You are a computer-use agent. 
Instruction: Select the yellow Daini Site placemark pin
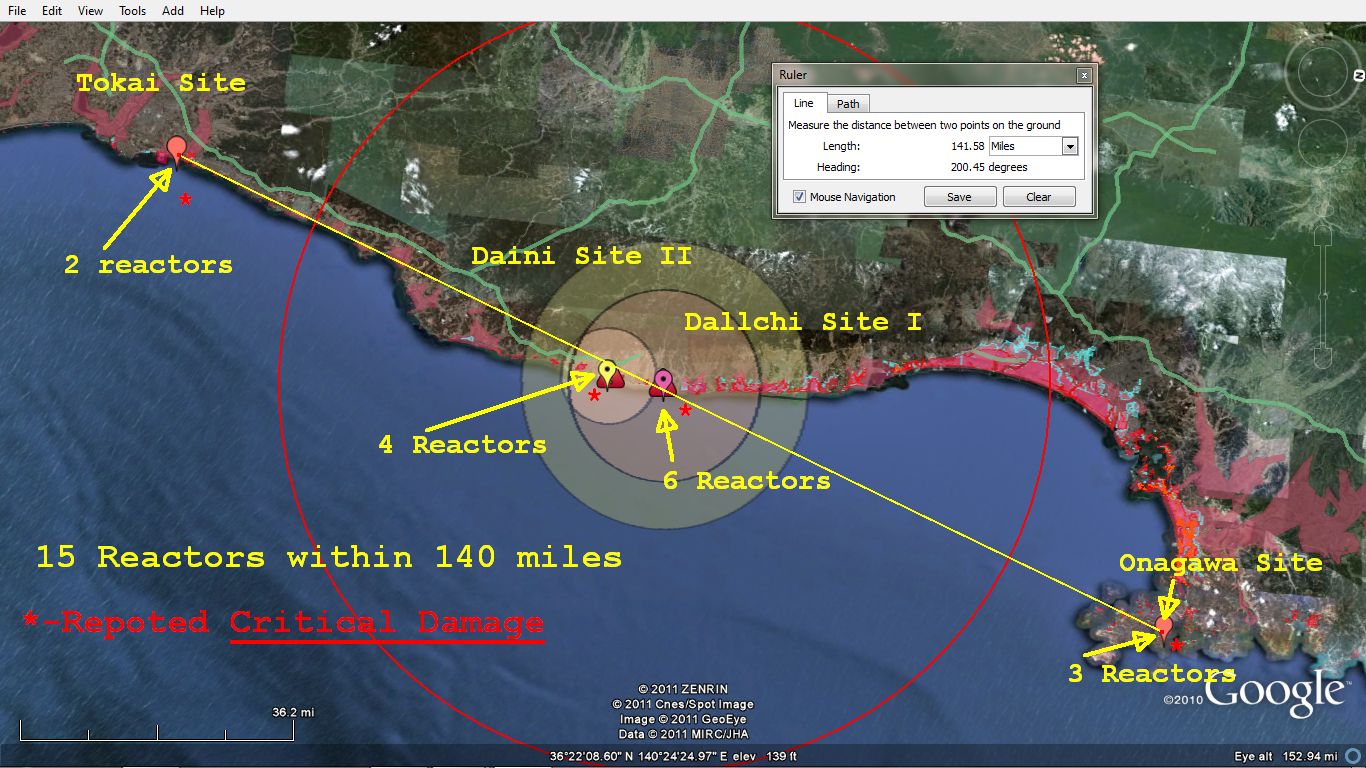[x=607, y=372]
